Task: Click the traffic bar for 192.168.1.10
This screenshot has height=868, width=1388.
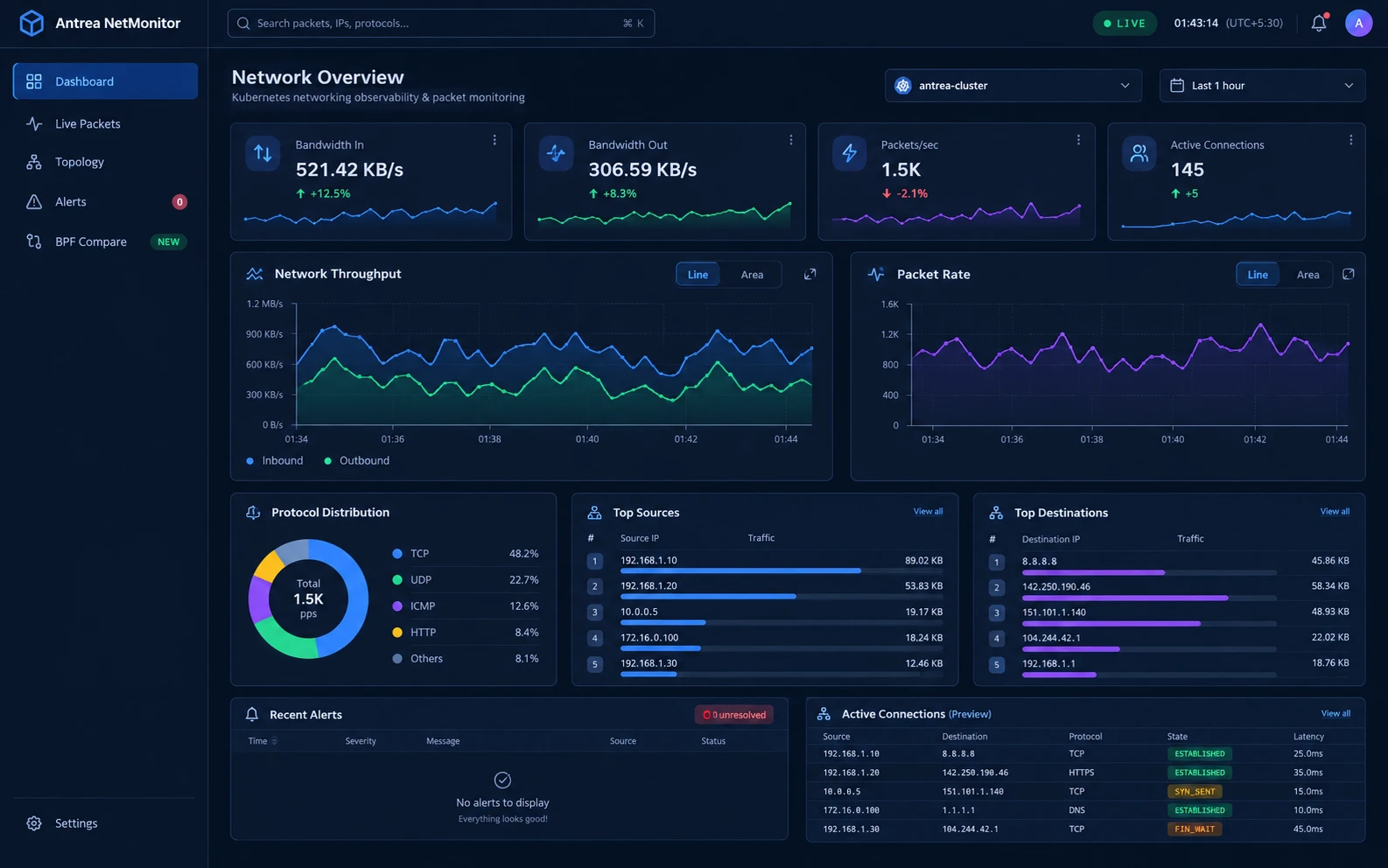Action: [782, 570]
